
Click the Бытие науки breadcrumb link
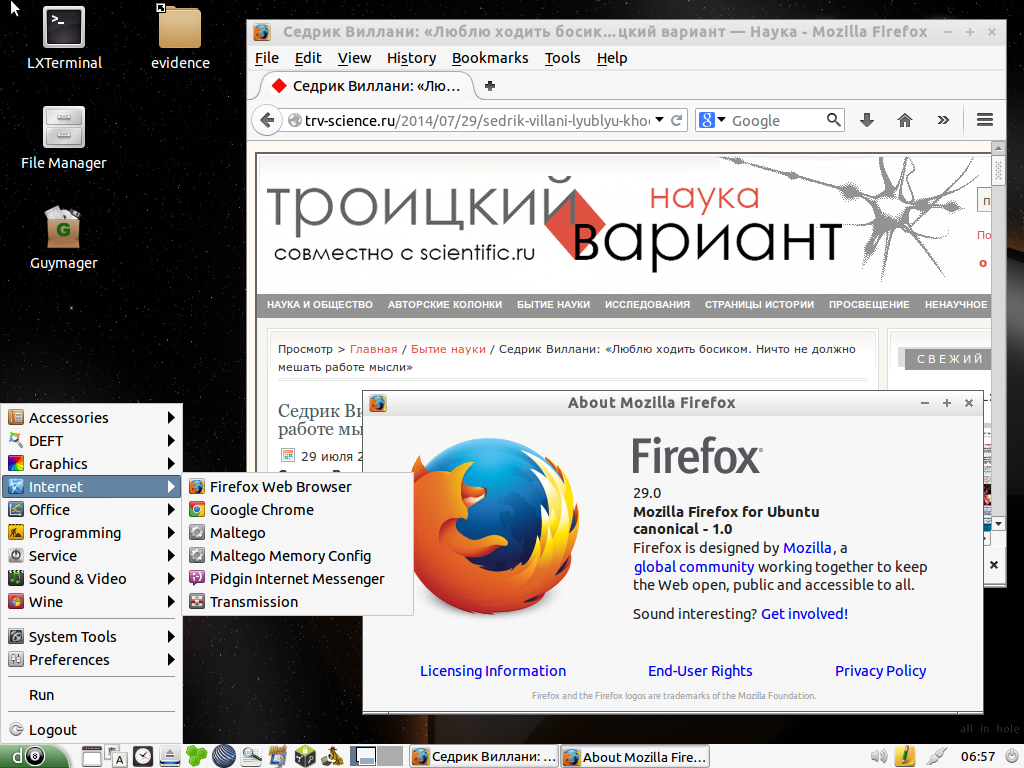point(448,349)
